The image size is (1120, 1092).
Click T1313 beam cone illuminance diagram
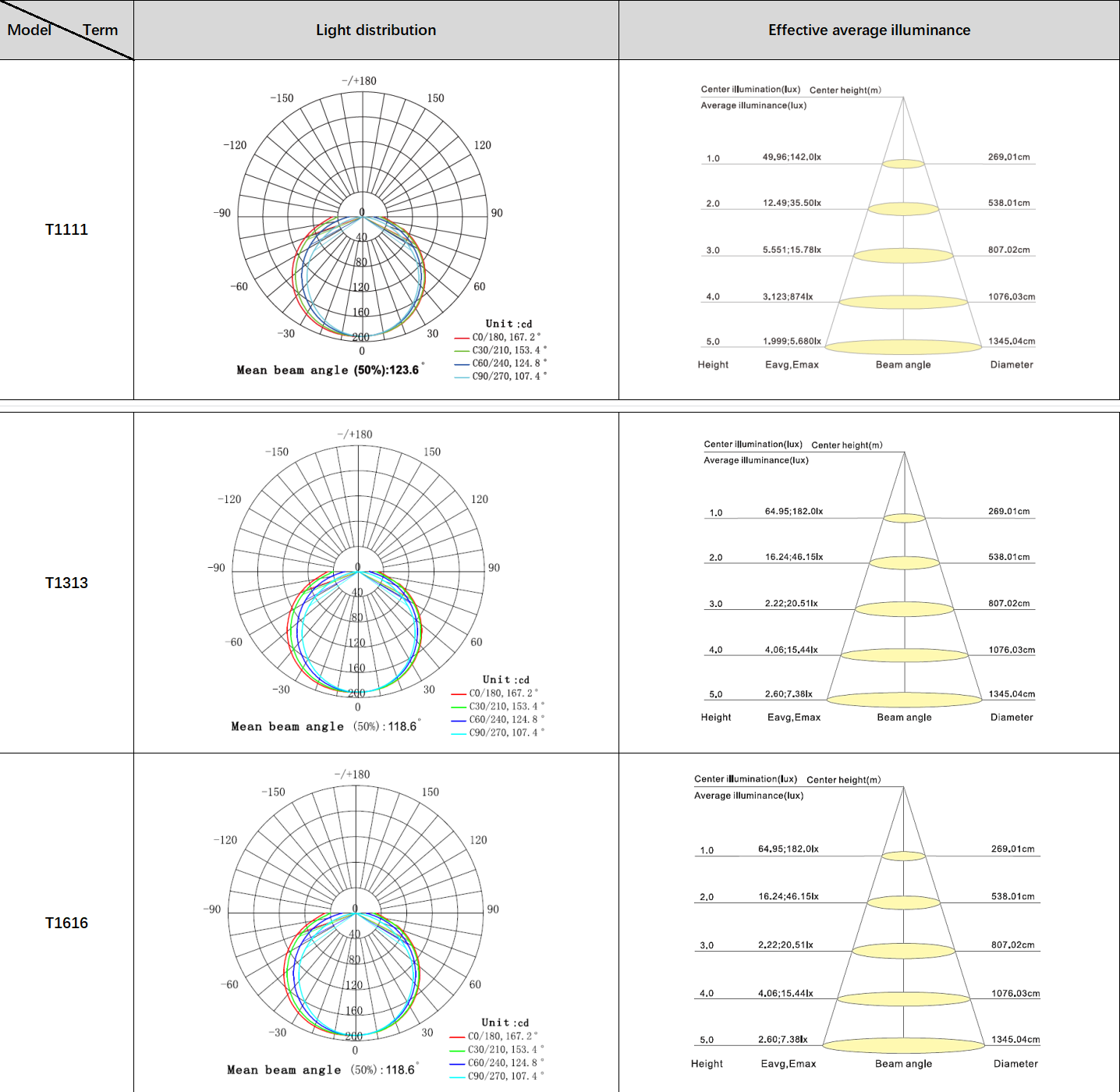click(x=905, y=580)
